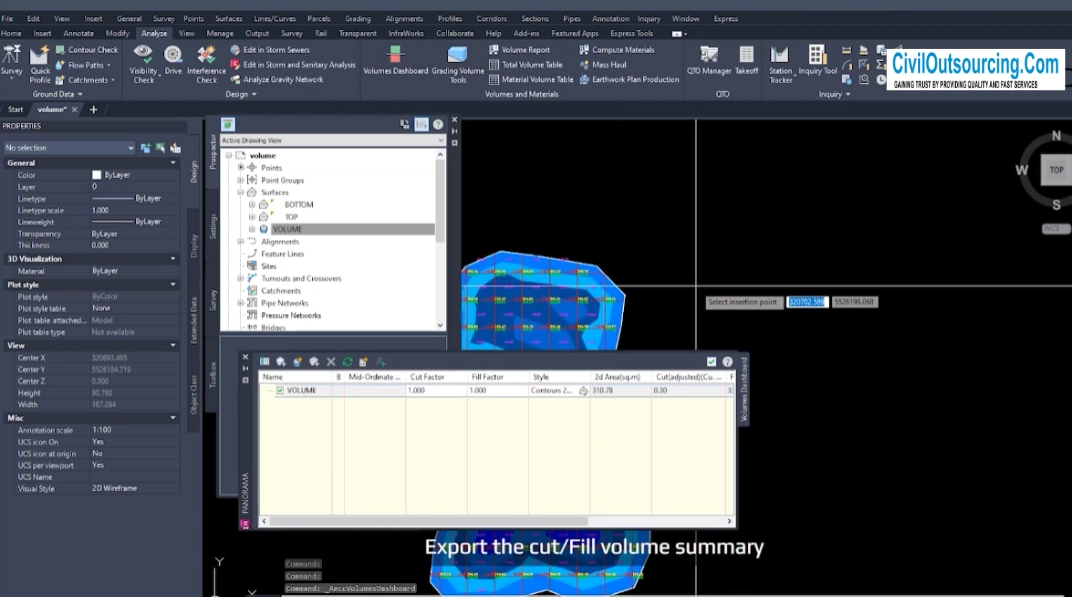
Task: Collapse the General properties section
Action: point(173,163)
